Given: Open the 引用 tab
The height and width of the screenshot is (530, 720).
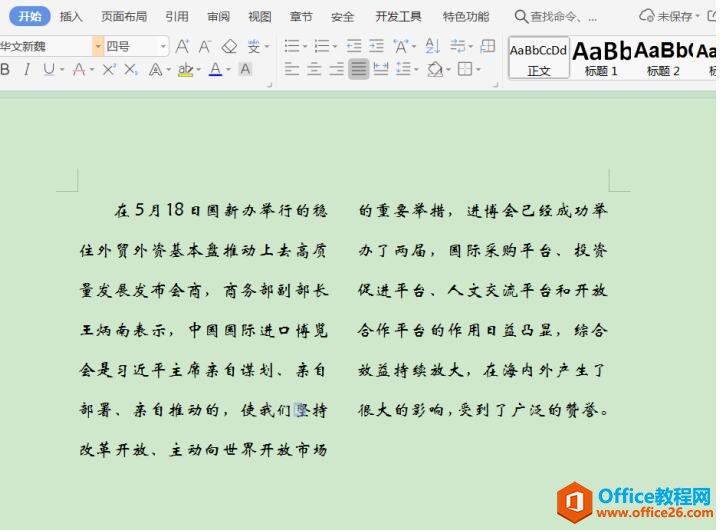Looking at the screenshot, I should pyautogui.click(x=177, y=17).
